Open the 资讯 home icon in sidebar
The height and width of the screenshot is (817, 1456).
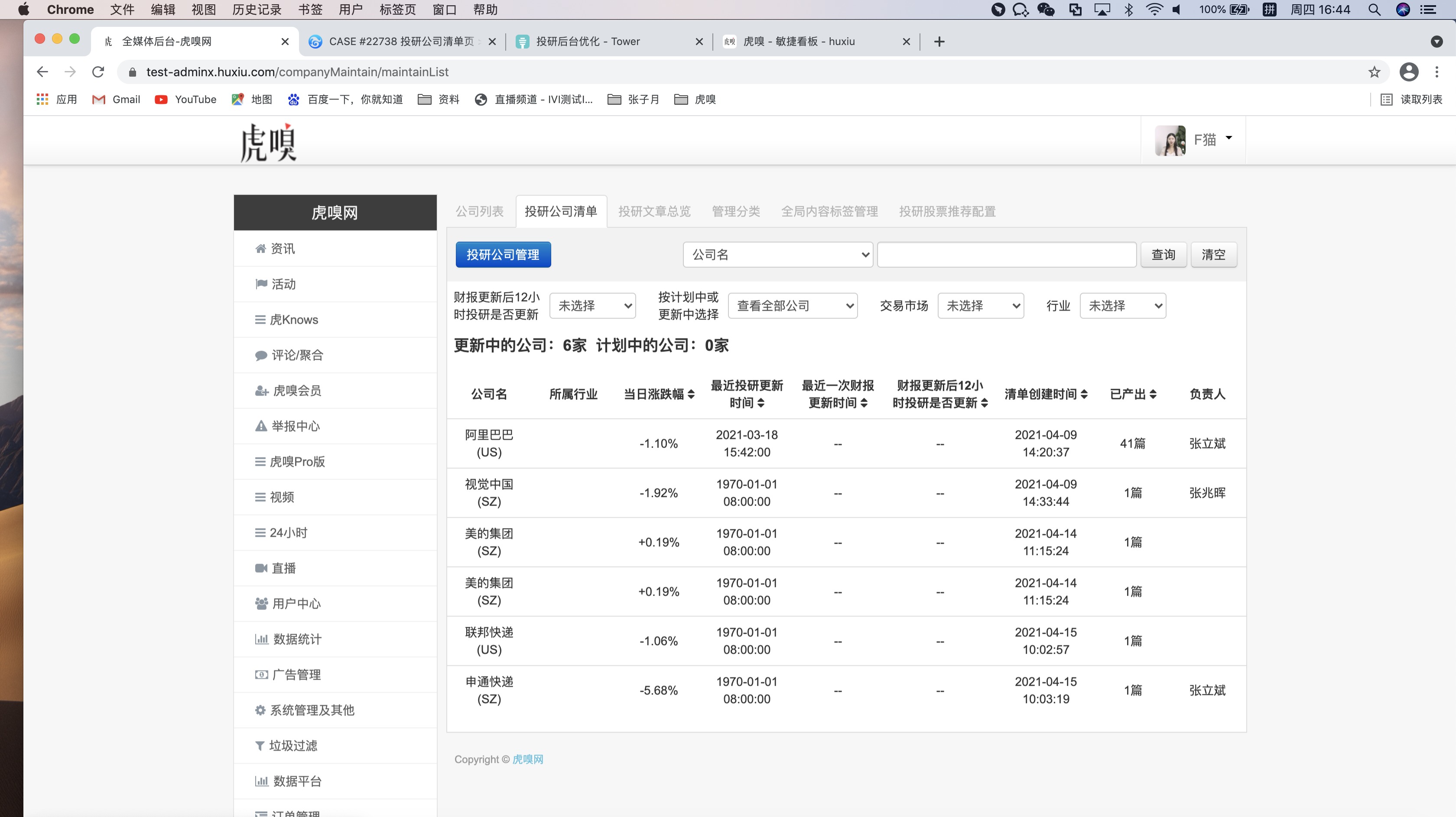pos(260,249)
